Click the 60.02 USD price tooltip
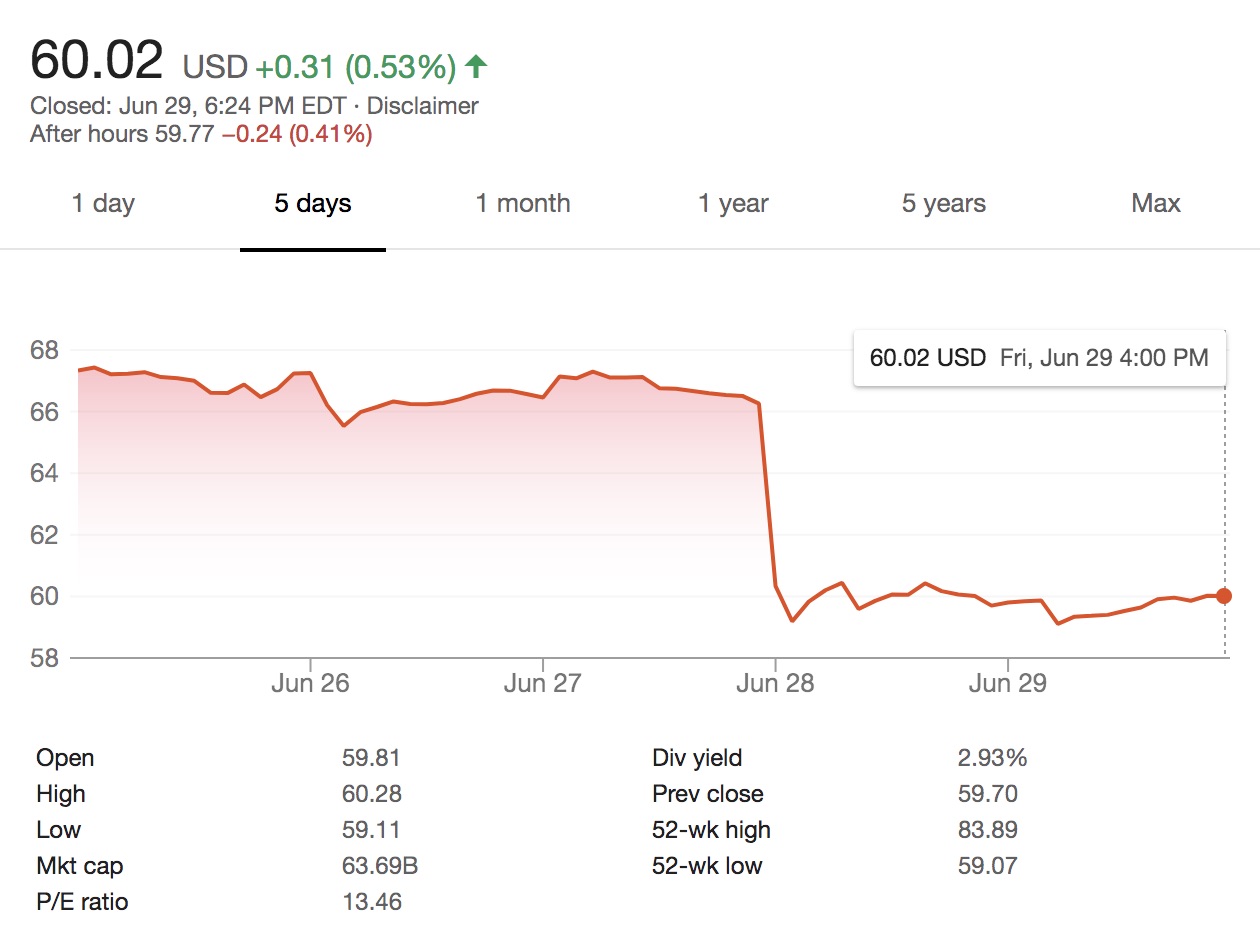This screenshot has height=948, width=1260. pos(1039,358)
